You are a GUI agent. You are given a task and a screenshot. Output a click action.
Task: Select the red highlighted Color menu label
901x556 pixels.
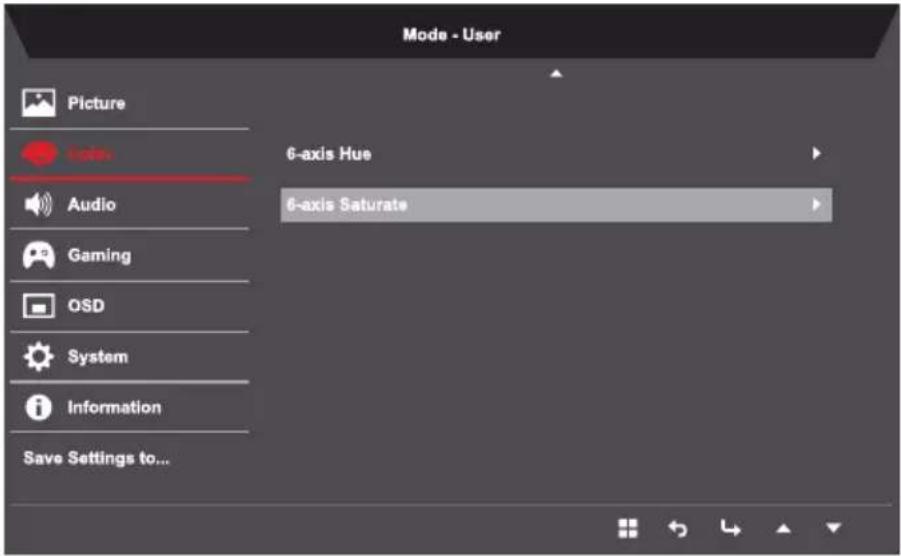pos(89,153)
